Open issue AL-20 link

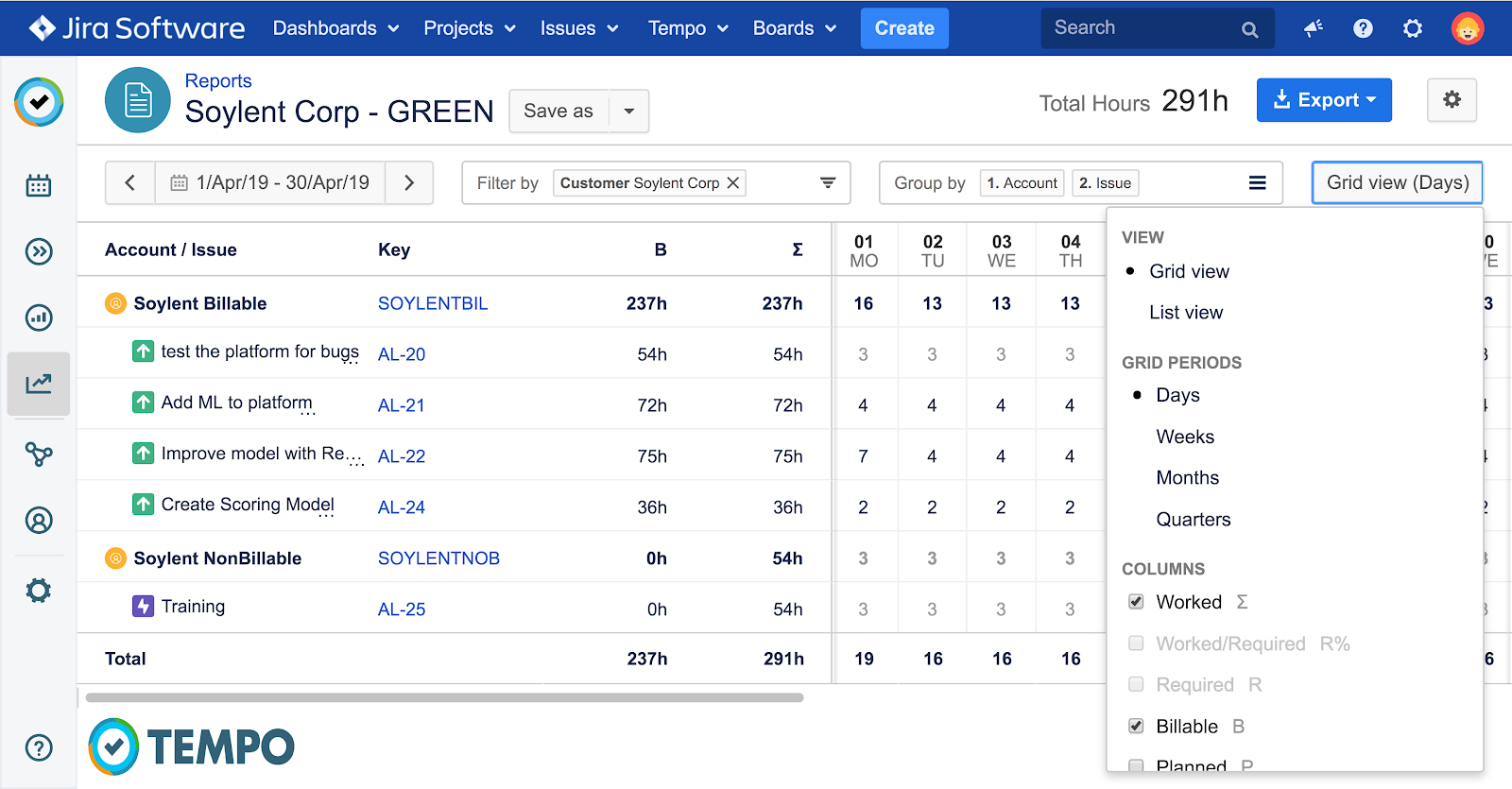point(402,354)
